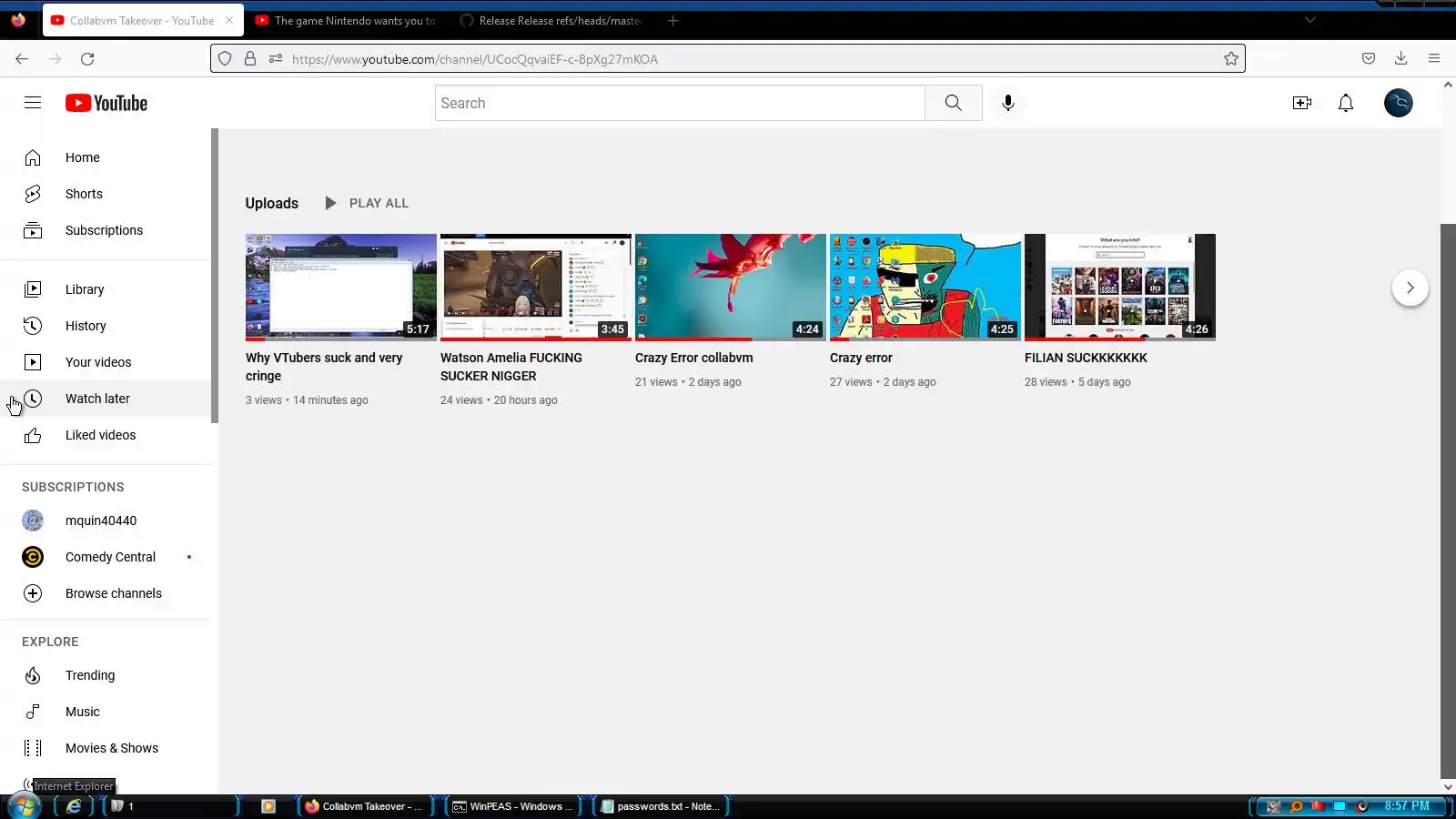Screen dimensions: 1456x819
Task: Open Library in the sidebar
Action: [x=106, y=289]
